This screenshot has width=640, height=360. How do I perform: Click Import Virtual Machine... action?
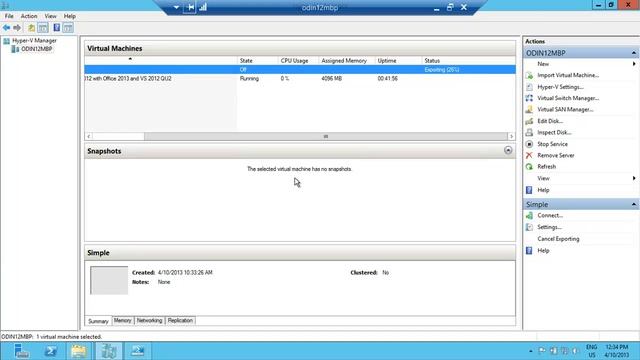click(x=568, y=76)
